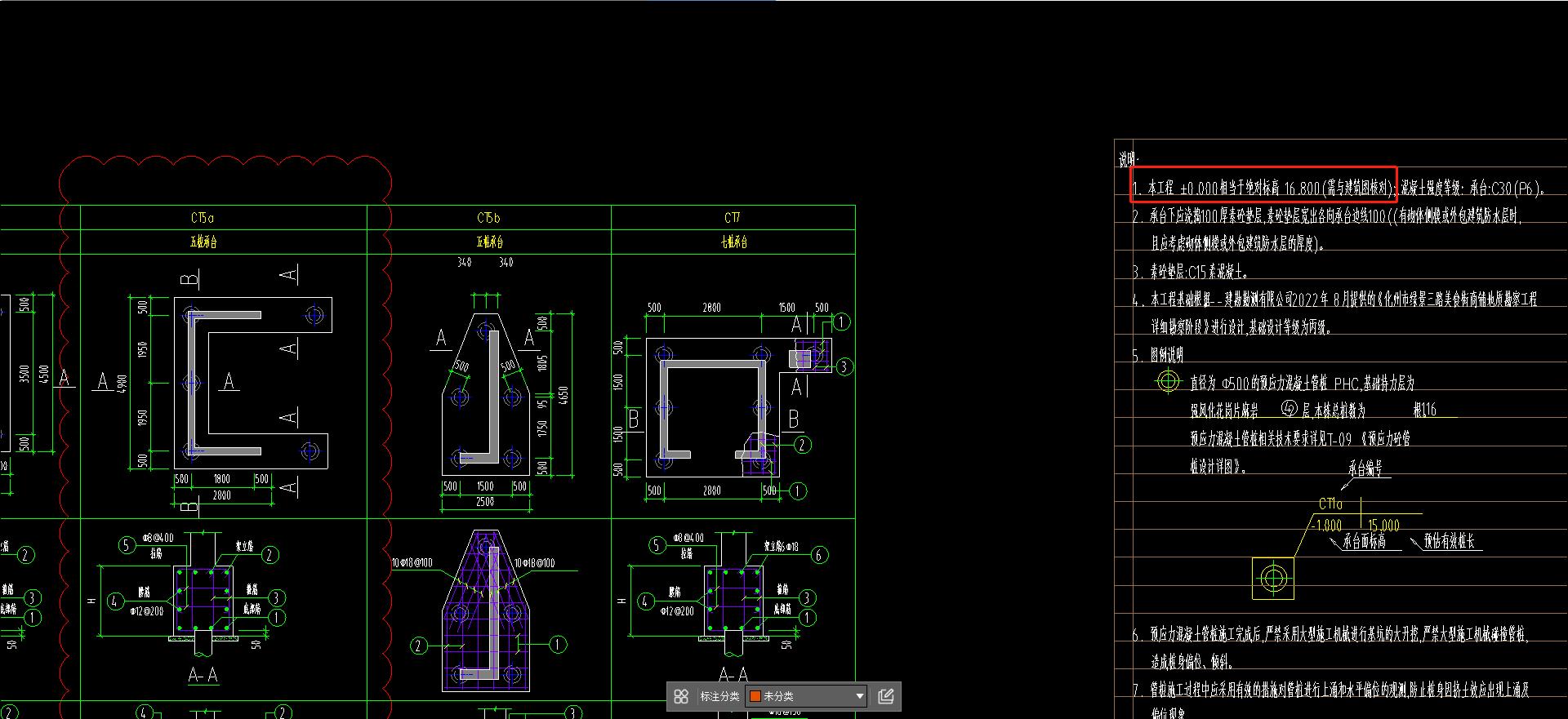Screen dimensions: 1568x719
Task: Click the -1.000 elevation value
Action: coord(1327,526)
